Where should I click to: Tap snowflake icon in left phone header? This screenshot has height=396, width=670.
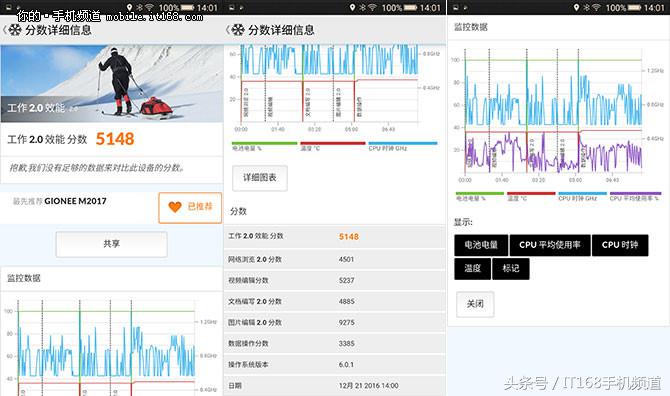[15, 30]
